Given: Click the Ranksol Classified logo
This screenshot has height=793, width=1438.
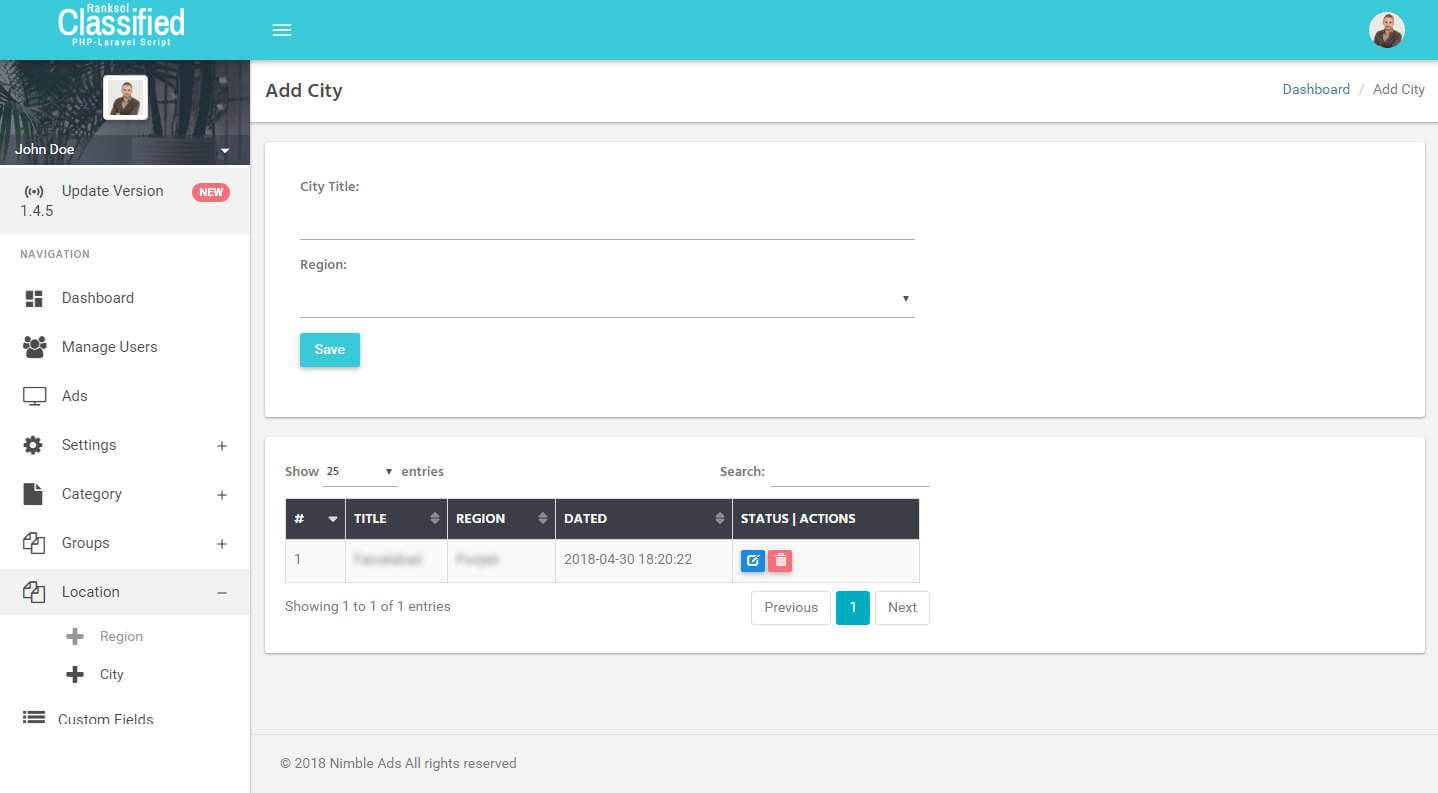Looking at the screenshot, I should (x=121, y=25).
